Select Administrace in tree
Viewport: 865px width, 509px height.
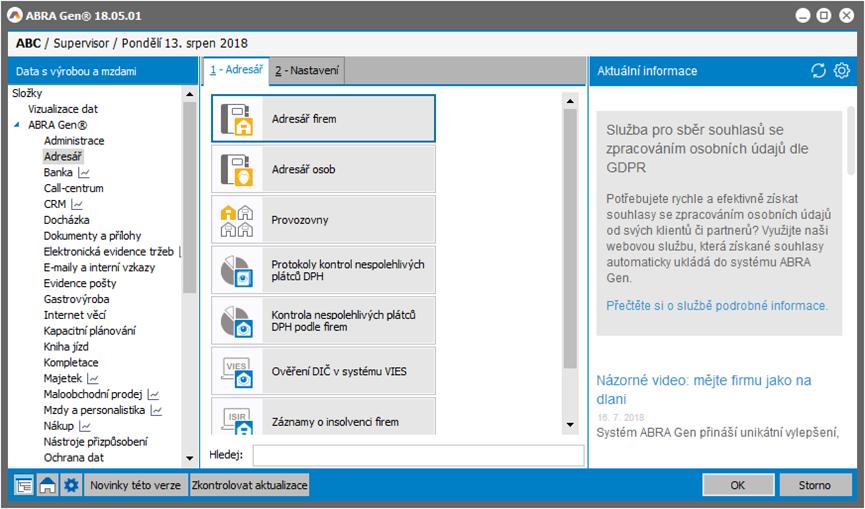[x=74, y=141]
